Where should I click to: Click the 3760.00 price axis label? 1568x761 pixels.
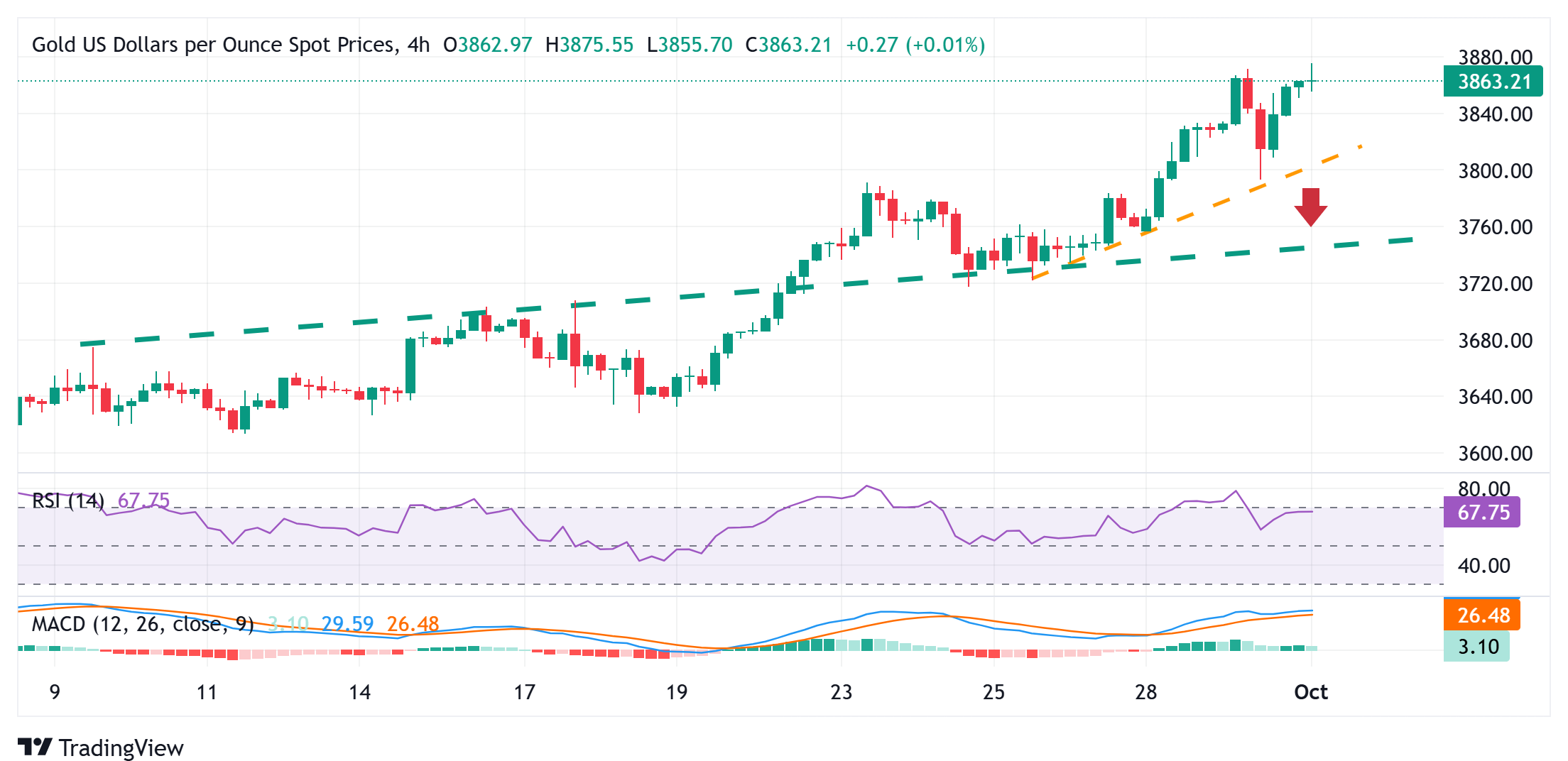(1496, 227)
